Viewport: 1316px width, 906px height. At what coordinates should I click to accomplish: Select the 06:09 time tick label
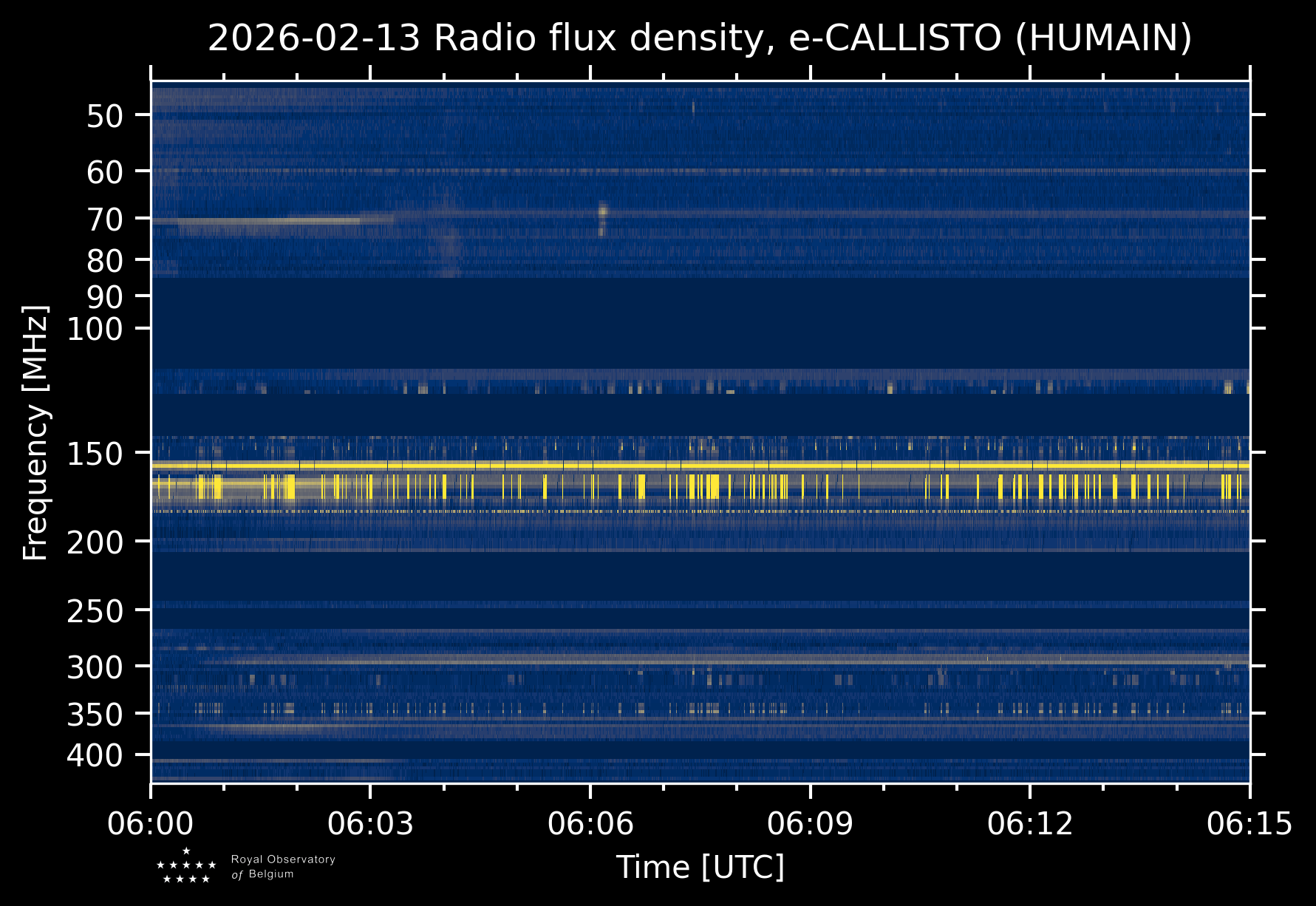pos(810,823)
